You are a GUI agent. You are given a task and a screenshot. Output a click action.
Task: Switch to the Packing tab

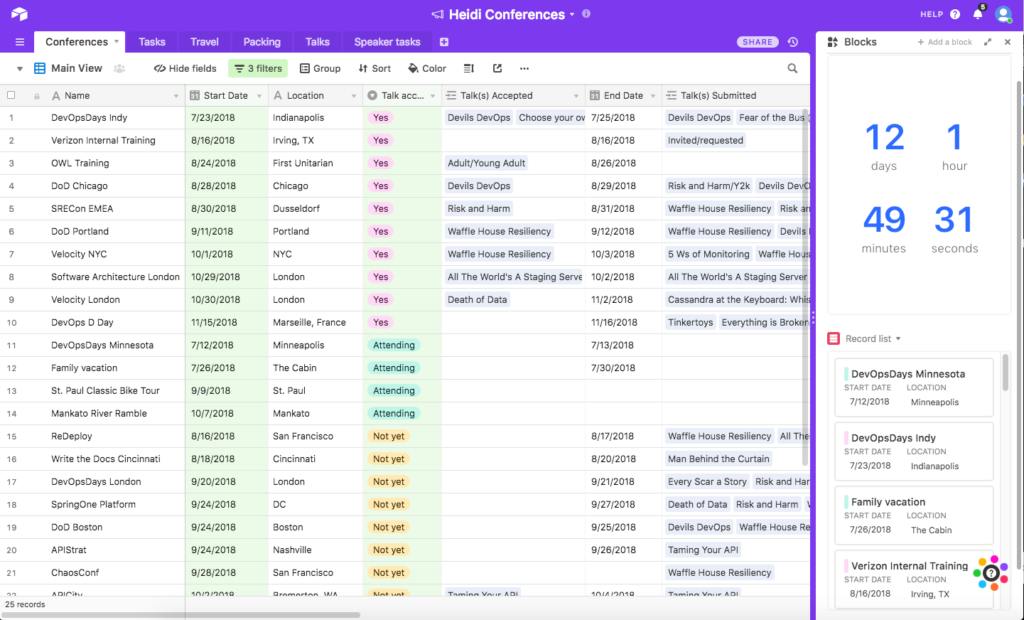262,42
